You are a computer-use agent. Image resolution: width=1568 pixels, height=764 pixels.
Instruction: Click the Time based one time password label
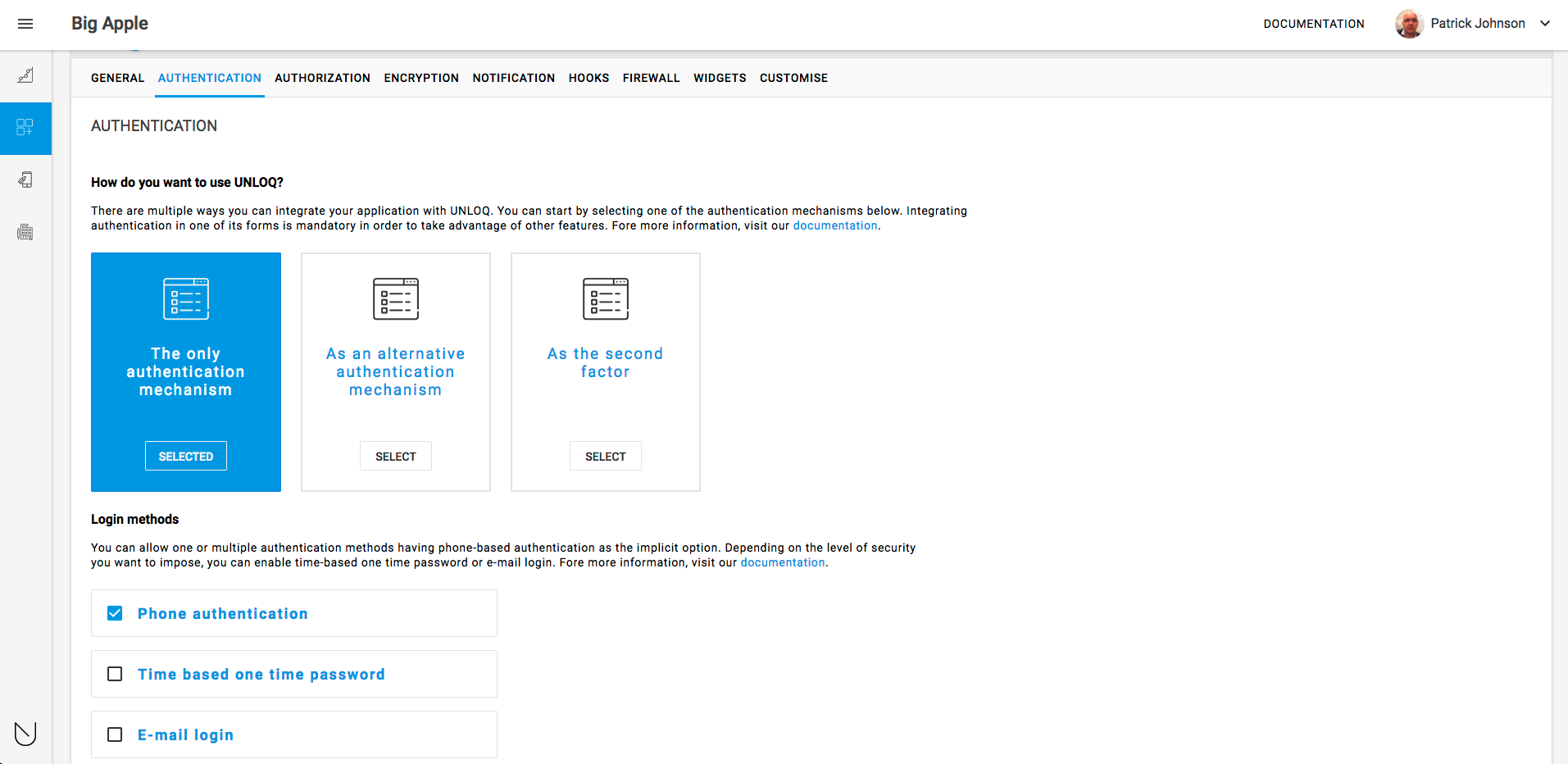coord(261,674)
